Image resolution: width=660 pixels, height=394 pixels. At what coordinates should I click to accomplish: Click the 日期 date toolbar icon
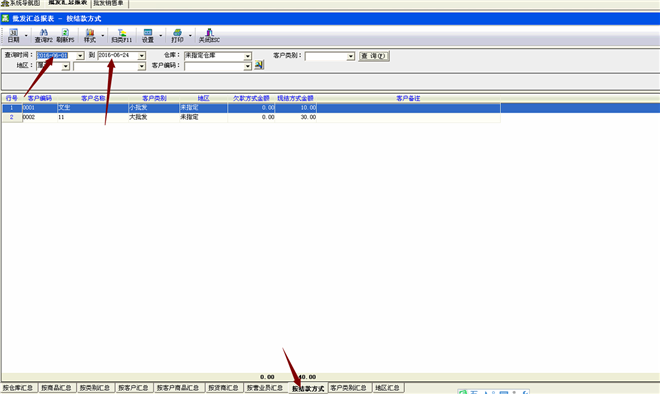[x=13, y=35]
